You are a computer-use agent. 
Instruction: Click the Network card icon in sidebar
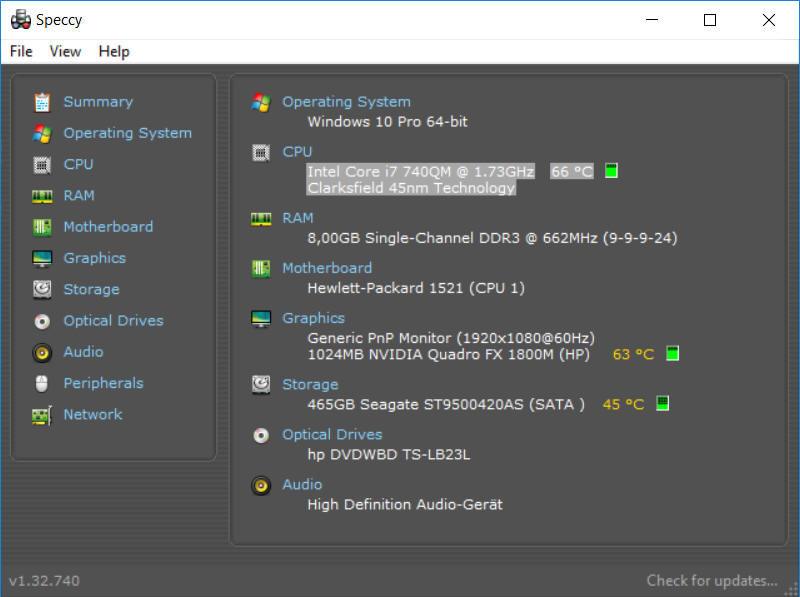click(x=42, y=415)
